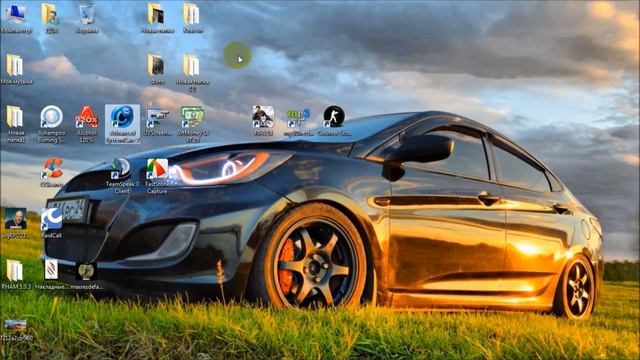Launch the RaidCall shortcut

click(51, 223)
